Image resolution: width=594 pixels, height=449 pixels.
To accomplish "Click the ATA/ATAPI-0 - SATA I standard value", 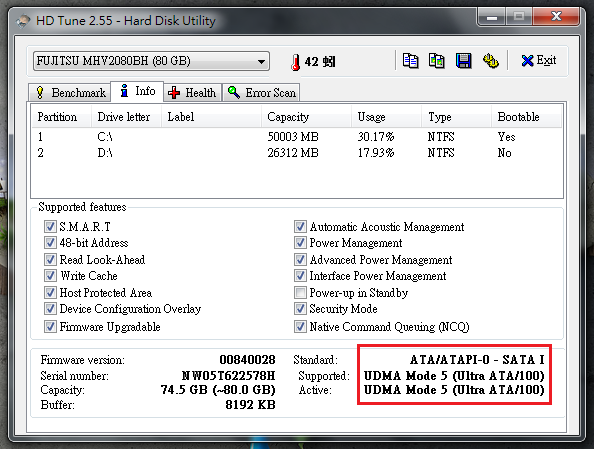I will (x=477, y=360).
